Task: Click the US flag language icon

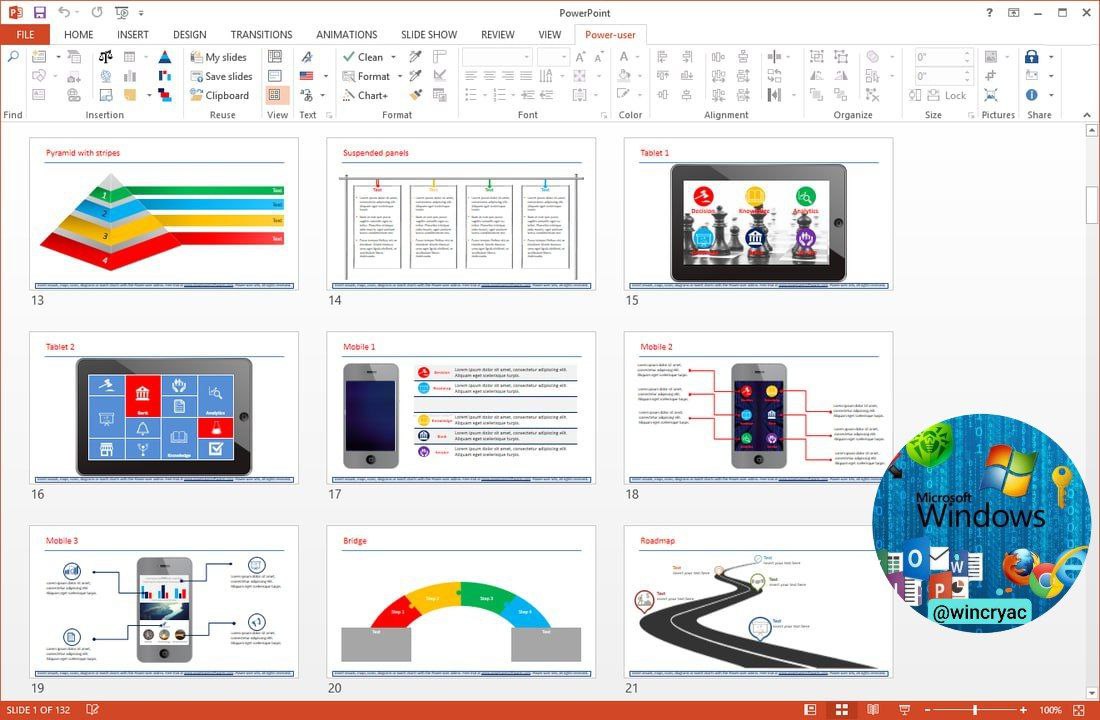Action: click(307, 76)
